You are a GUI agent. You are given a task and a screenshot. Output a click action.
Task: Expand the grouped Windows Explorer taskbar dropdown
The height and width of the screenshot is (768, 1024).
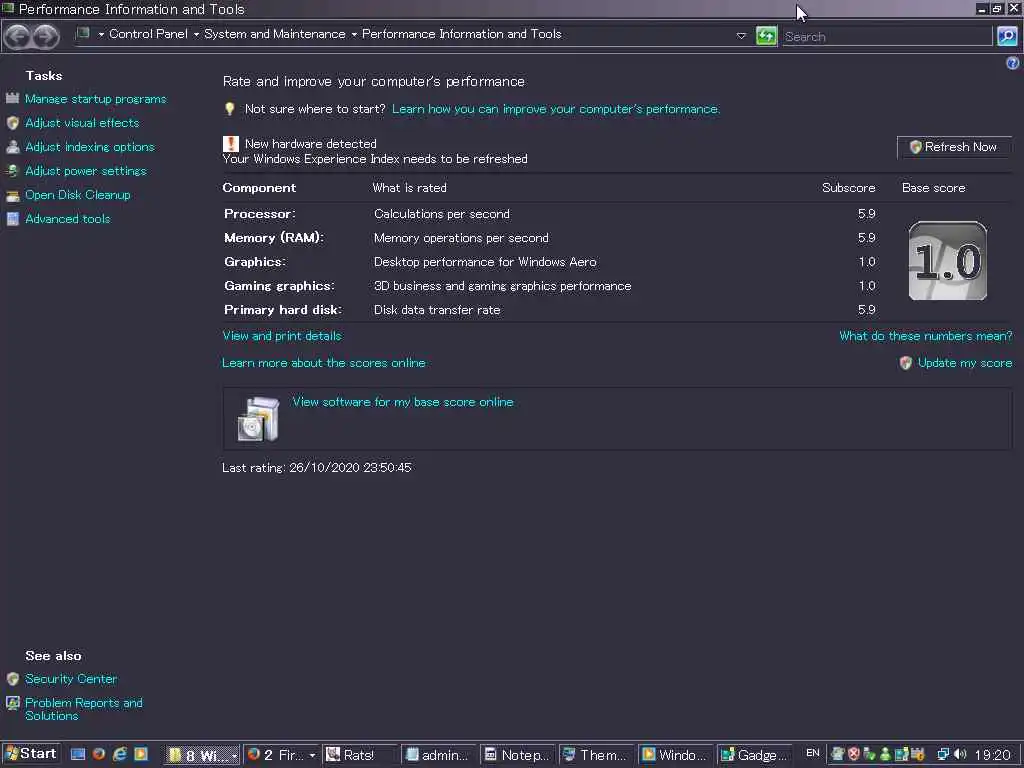234,756
